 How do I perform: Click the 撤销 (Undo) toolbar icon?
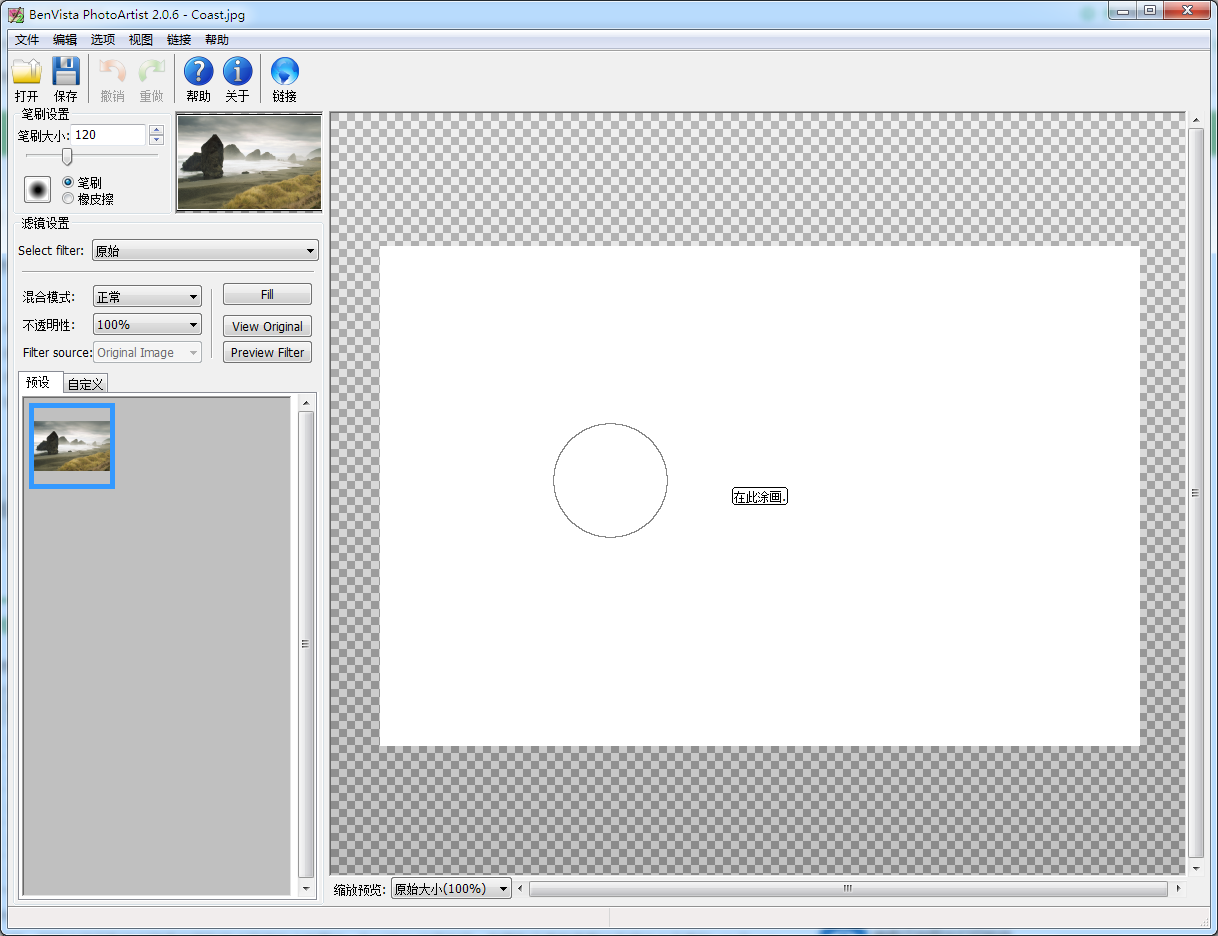click(x=112, y=72)
